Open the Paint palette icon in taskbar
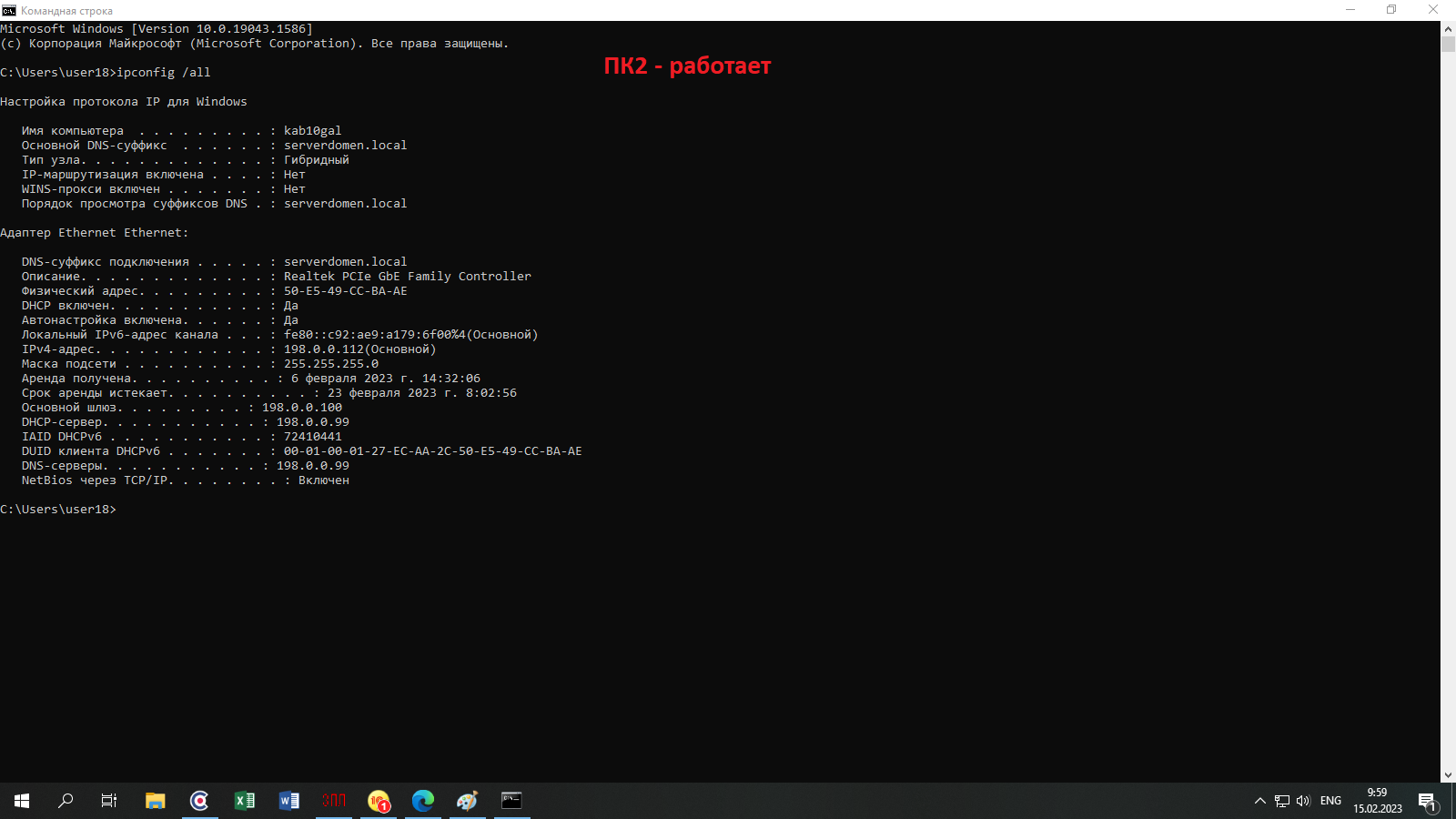This screenshot has height=819, width=1456. pyautogui.click(x=468, y=801)
